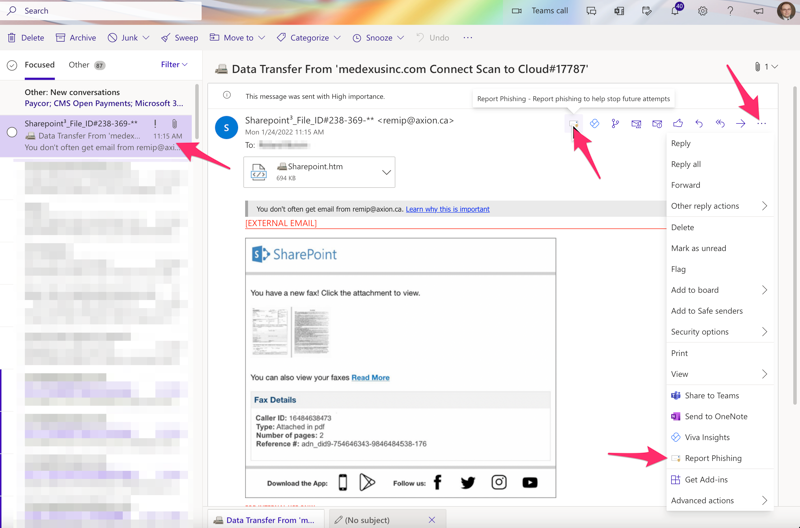Select Mark as unread in the menu
This screenshot has width=800, height=528.
point(698,248)
